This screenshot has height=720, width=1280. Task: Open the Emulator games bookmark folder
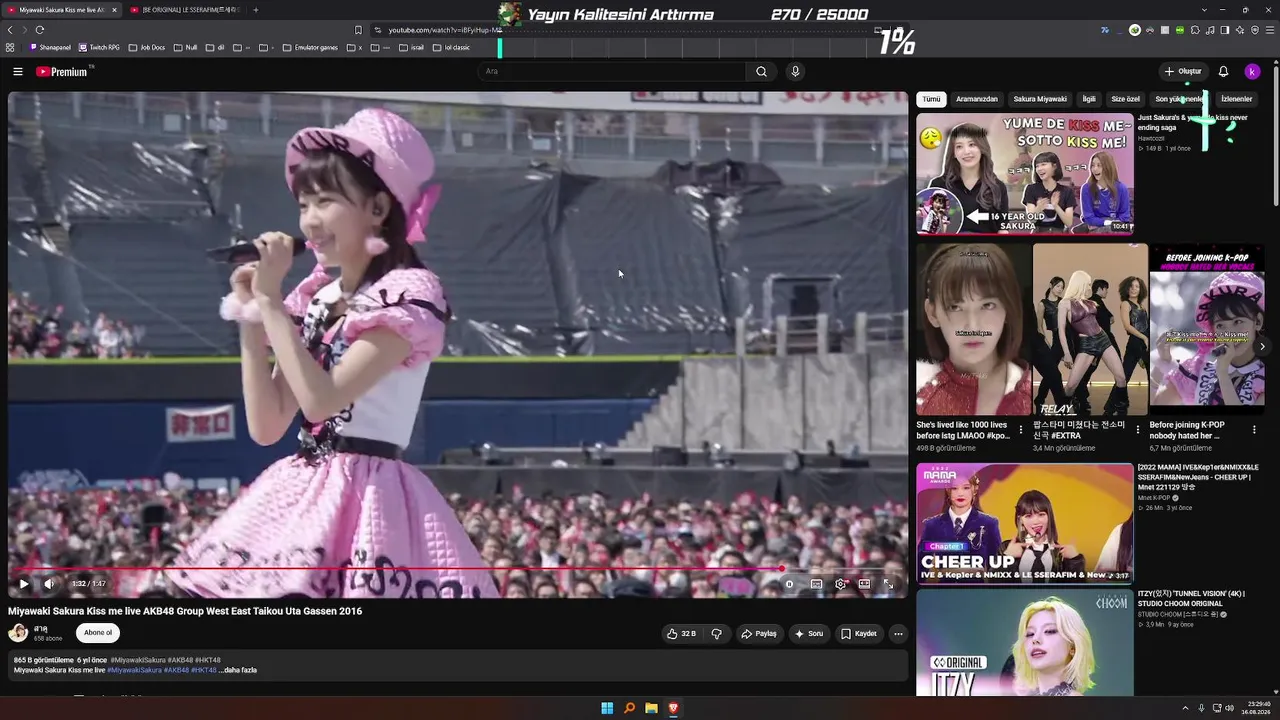311,47
